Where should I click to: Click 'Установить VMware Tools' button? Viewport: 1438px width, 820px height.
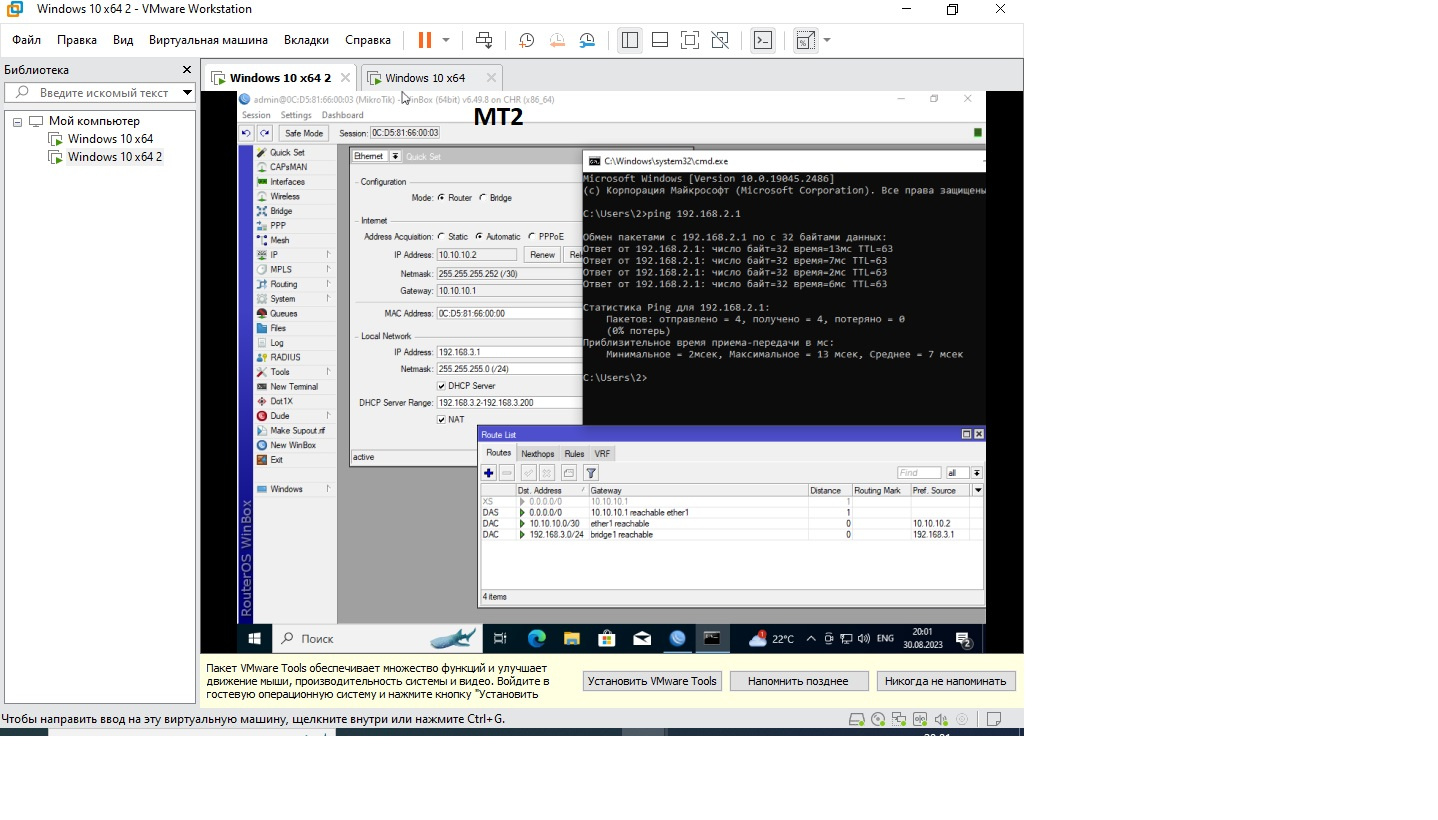click(x=652, y=681)
